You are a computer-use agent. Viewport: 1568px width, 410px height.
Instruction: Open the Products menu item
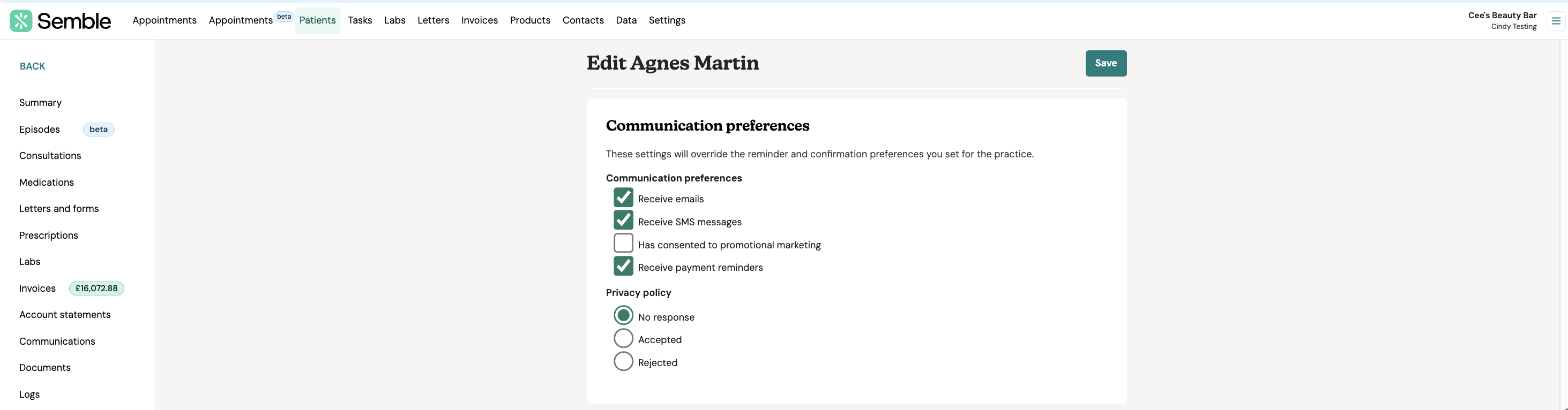pos(529,20)
